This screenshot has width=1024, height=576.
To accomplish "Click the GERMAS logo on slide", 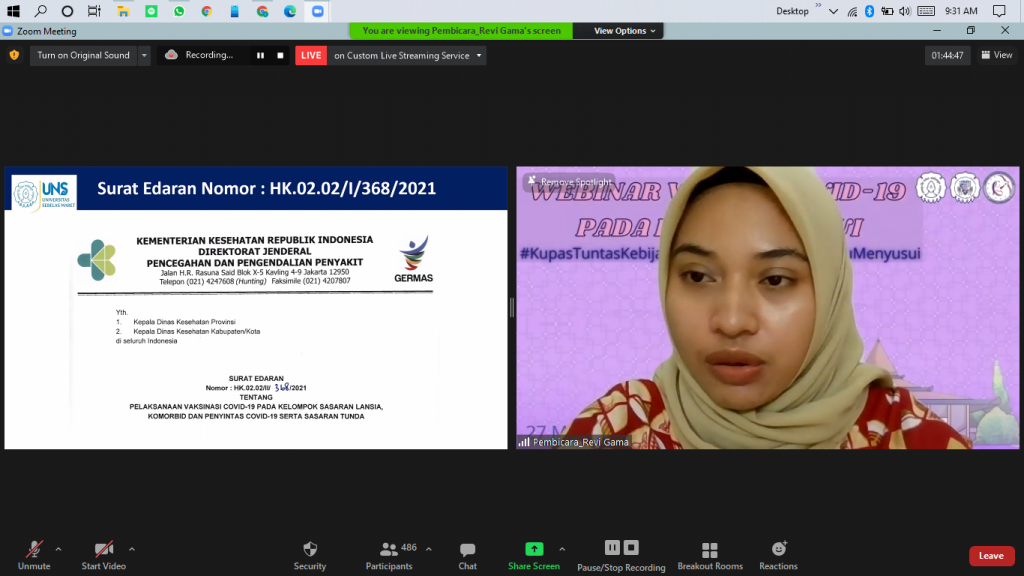I will pyautogui.click(x=413, y=259).
